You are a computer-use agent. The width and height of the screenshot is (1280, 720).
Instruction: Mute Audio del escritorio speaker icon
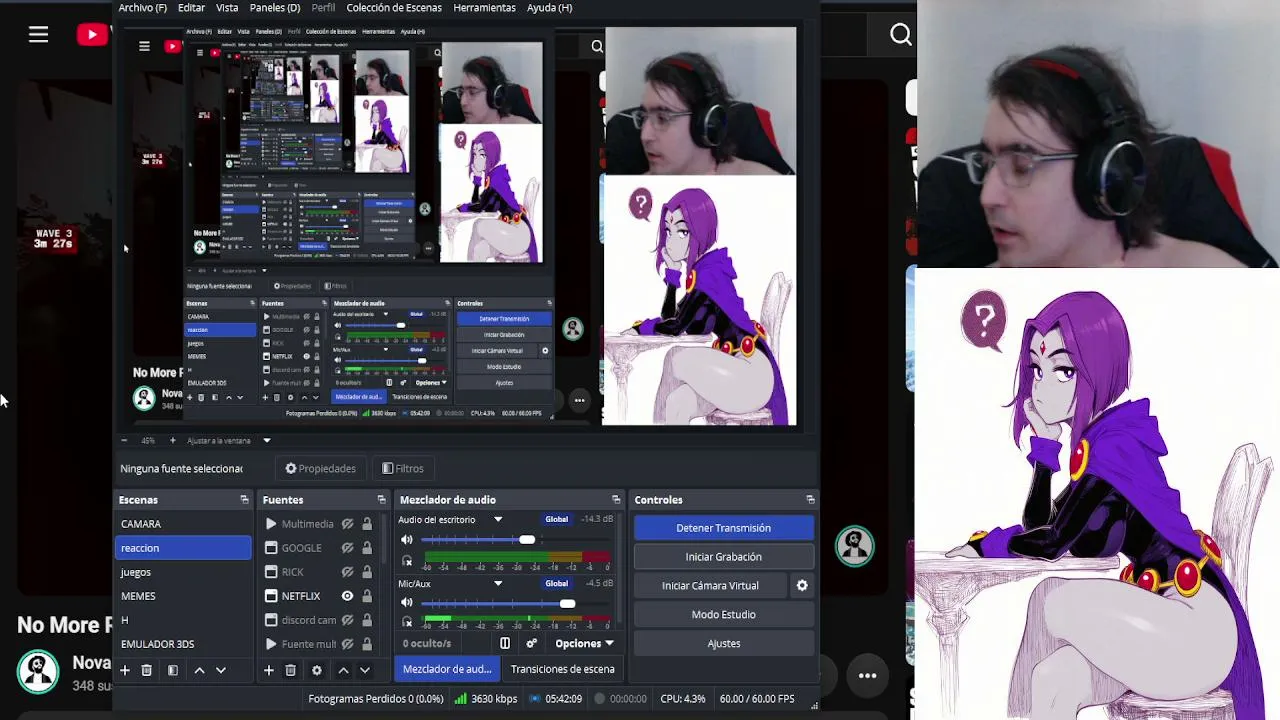coord(407,540)
